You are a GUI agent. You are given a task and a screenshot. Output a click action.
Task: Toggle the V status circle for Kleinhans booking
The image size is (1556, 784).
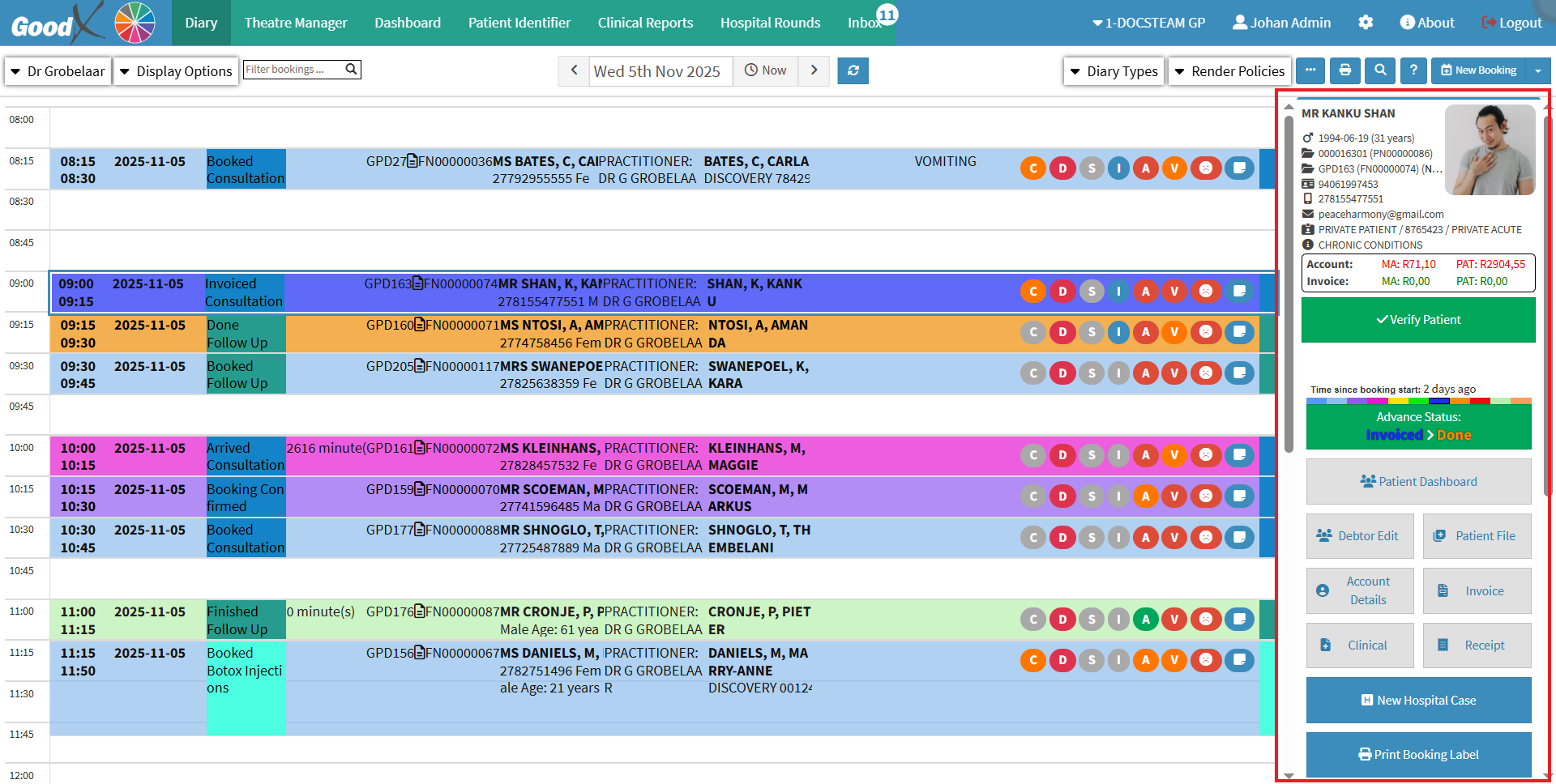(x=1173, y=455)
